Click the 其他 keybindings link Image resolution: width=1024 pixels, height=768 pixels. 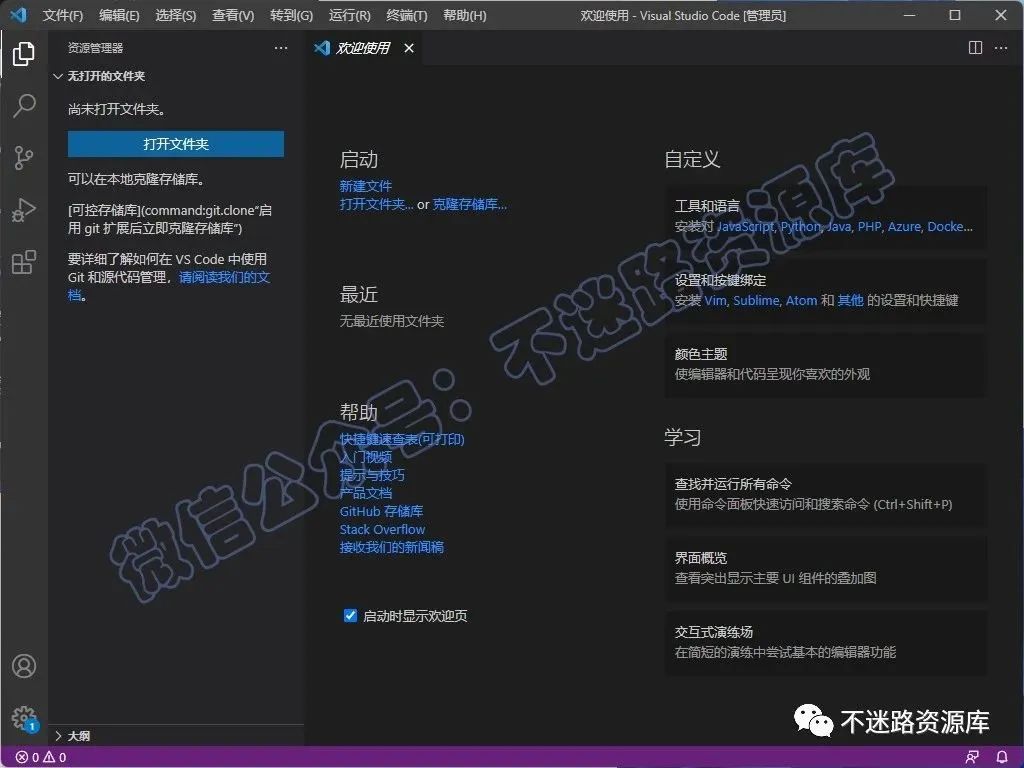850,300
